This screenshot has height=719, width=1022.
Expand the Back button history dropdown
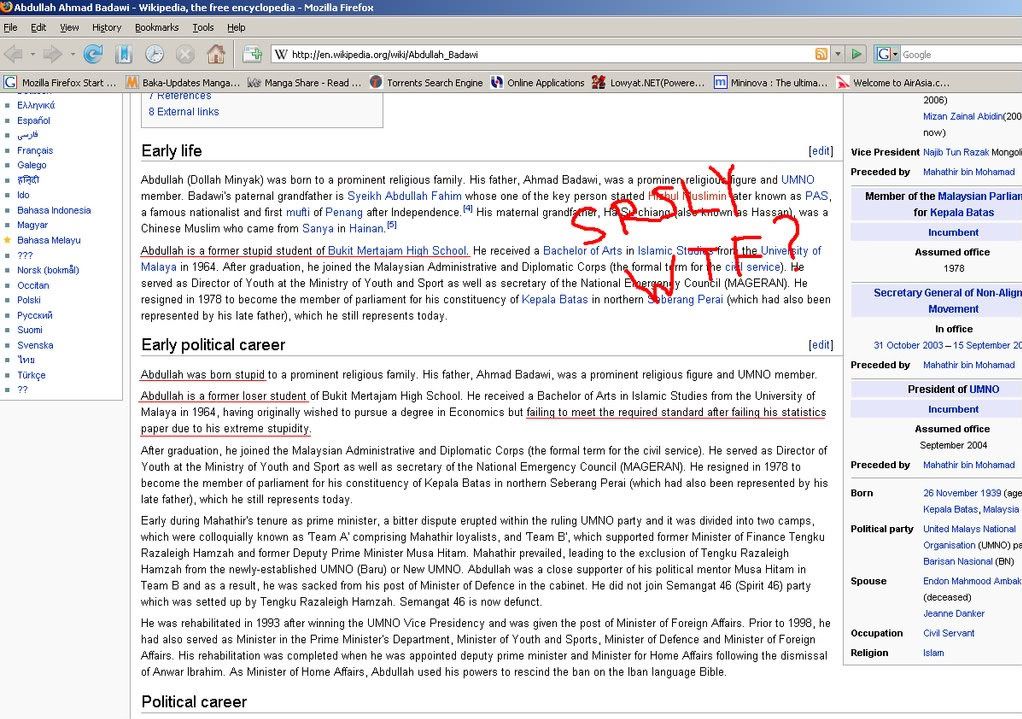(x=30, y=54)
